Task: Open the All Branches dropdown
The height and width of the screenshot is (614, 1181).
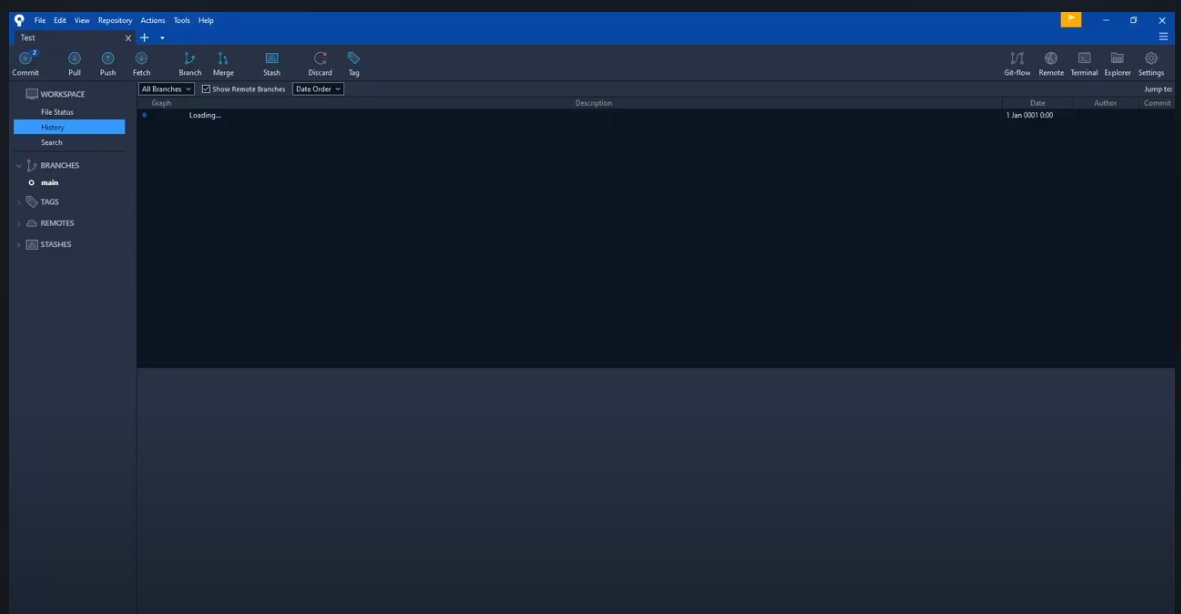Action: [x=166, y=88]
